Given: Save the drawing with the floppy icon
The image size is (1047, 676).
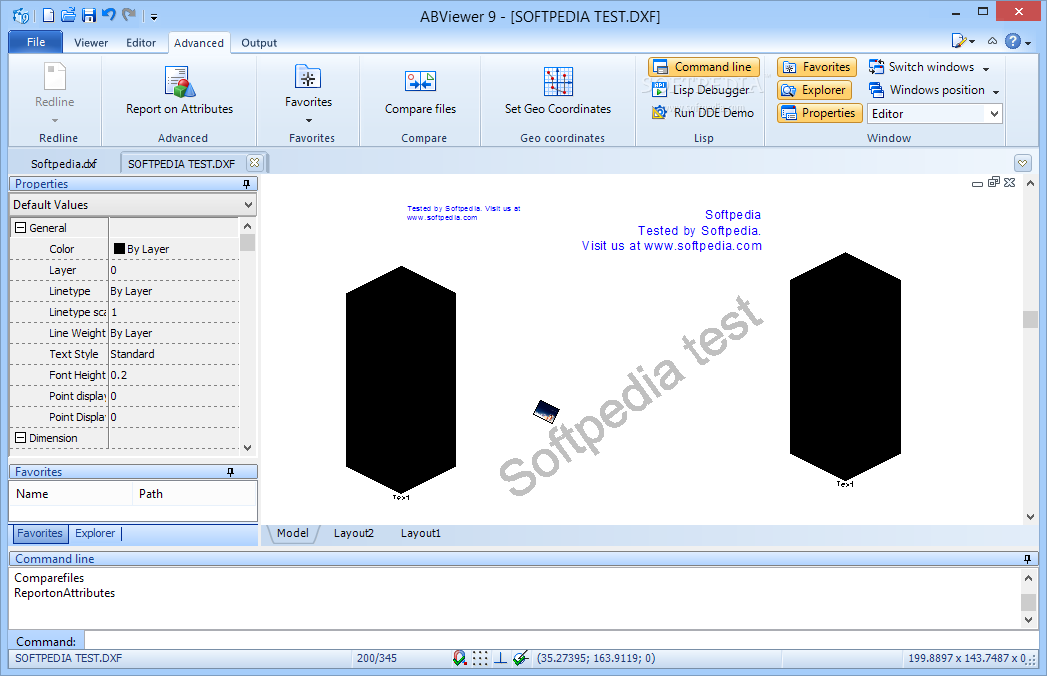Looking at the screenshot, I should (89, 15).
